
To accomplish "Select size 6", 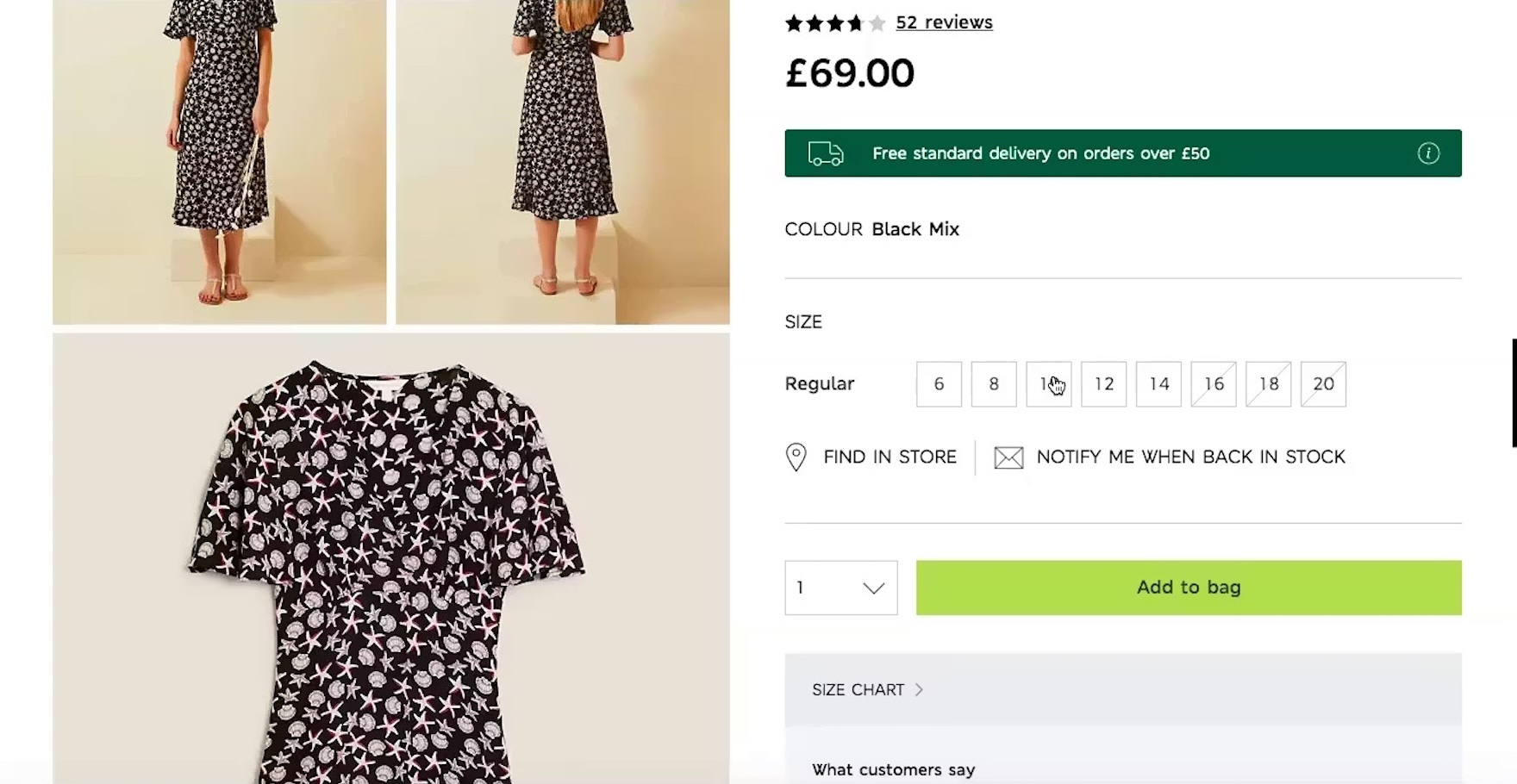I will (939, 384).
